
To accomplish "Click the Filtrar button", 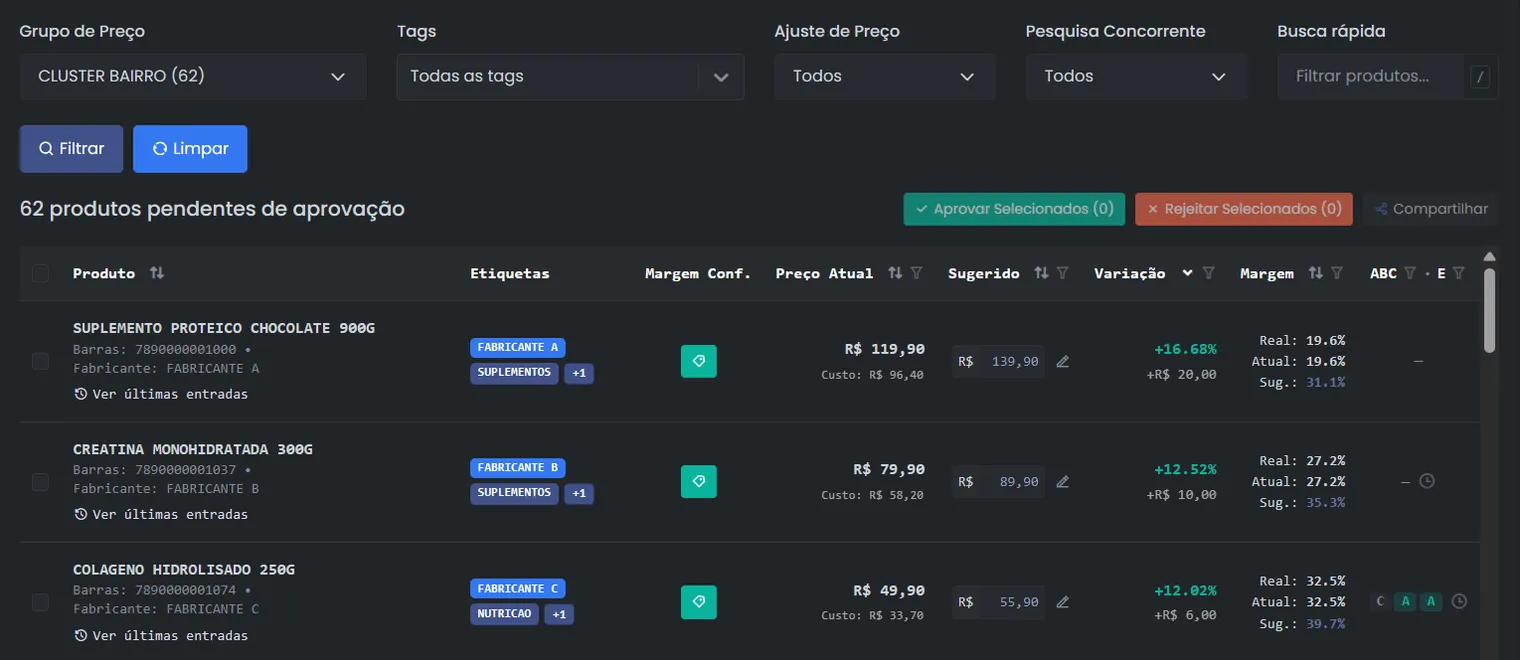I will 71,149.
